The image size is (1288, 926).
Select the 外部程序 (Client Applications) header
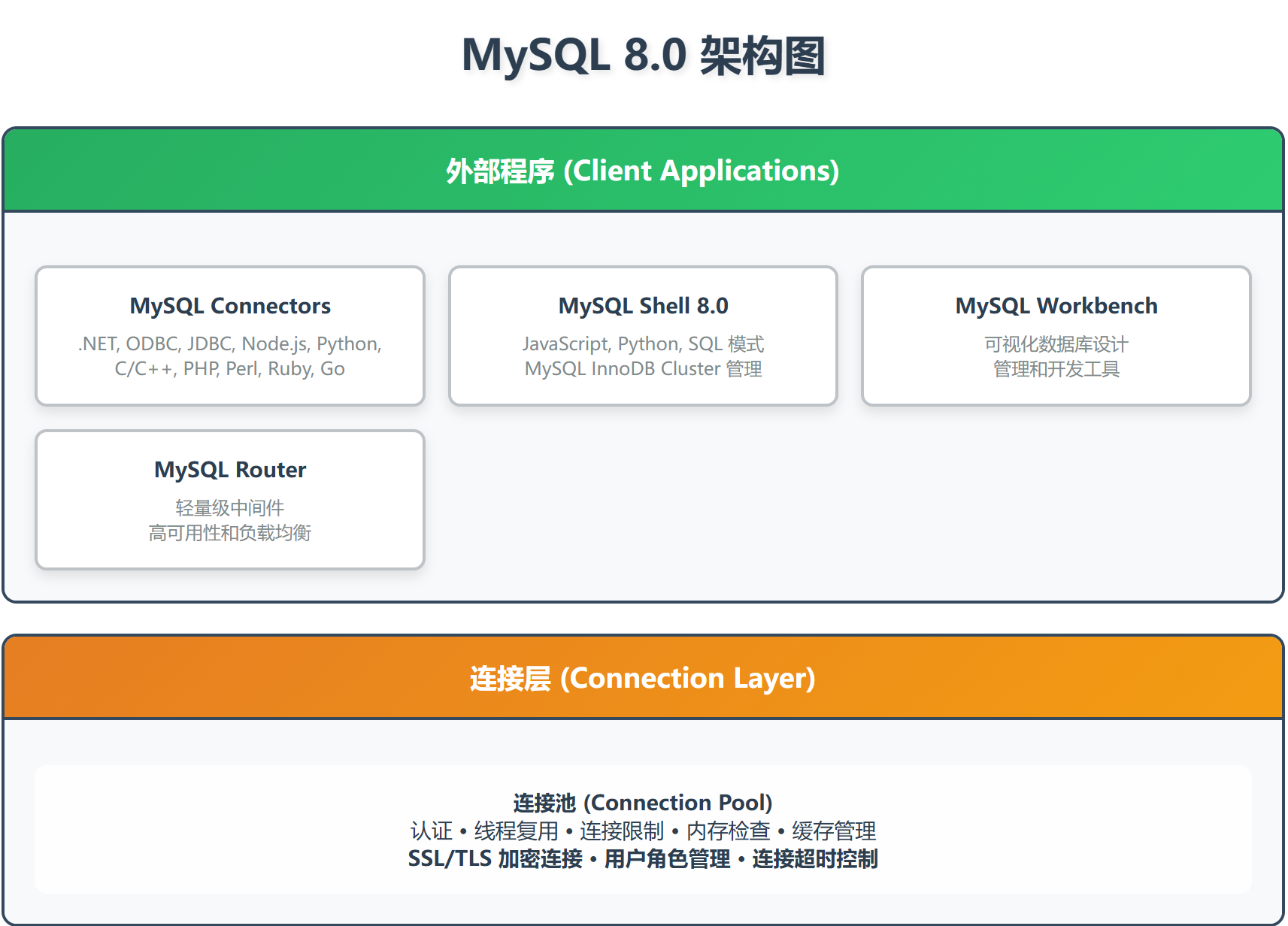(643, 171)
